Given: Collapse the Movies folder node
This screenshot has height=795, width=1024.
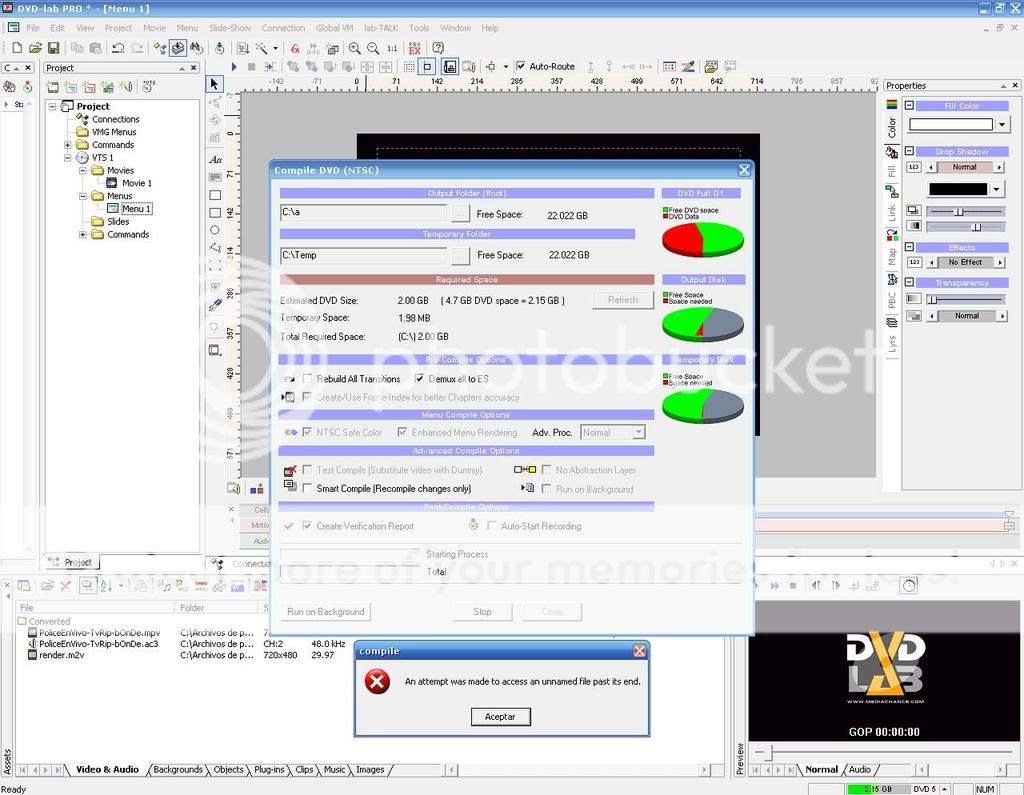Looking at the screenshot, I should point(83,170).
